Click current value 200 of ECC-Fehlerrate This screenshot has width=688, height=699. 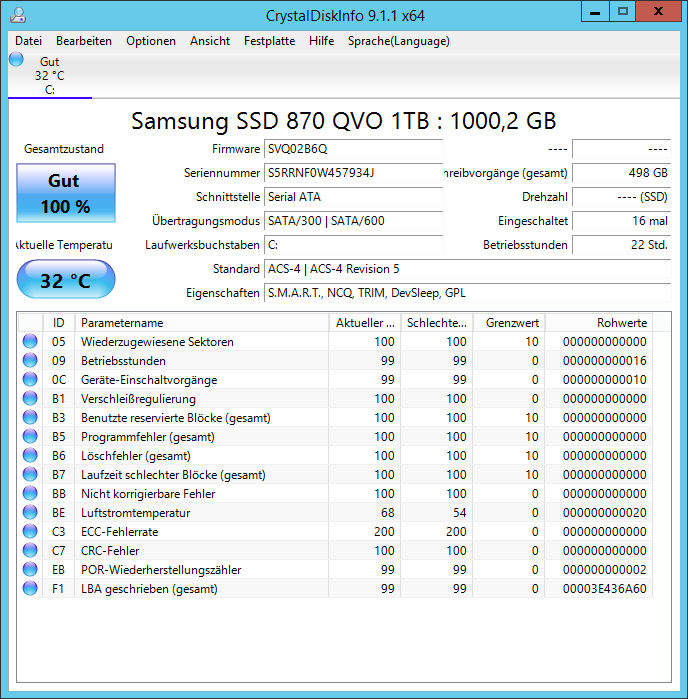coord(384,532)
